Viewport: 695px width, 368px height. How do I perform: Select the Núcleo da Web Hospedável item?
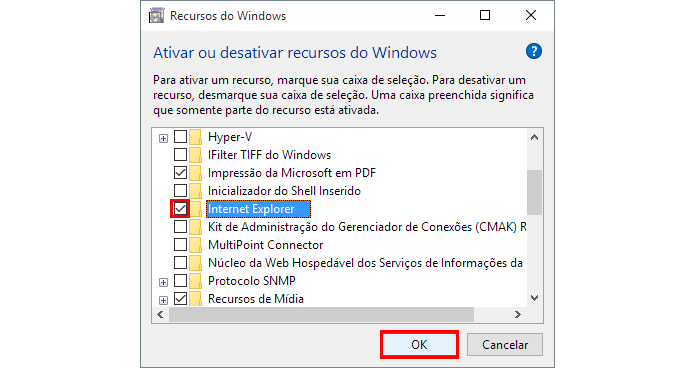[x=366, y=263]
